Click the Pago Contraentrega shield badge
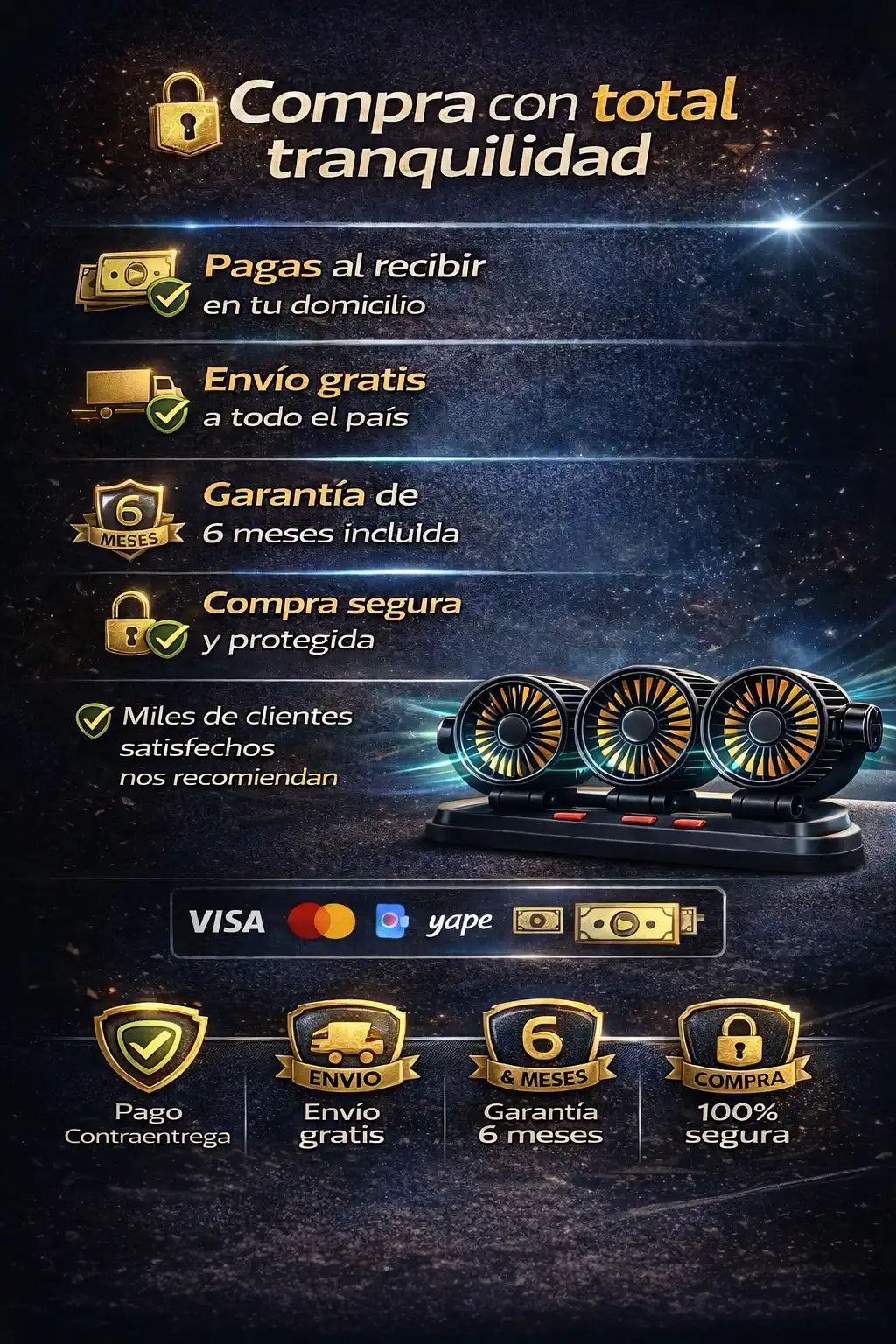Viewport: 896px width, 1344px height. pyautogui.click(x=150, y=1046)
